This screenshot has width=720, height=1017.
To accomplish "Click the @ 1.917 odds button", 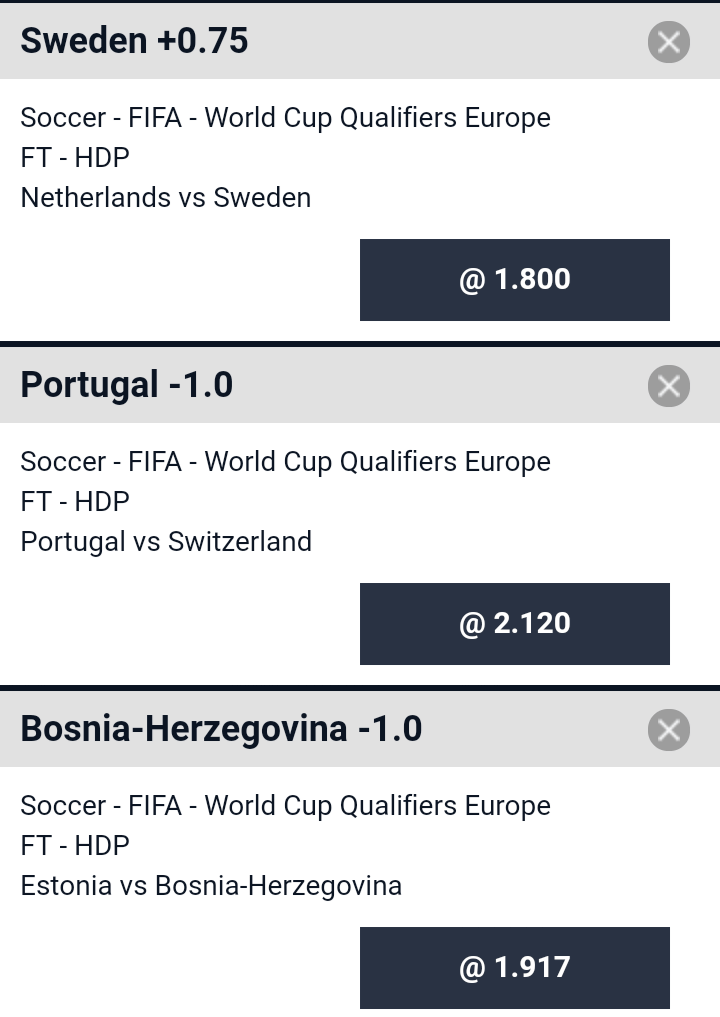I will click(514, 967).
